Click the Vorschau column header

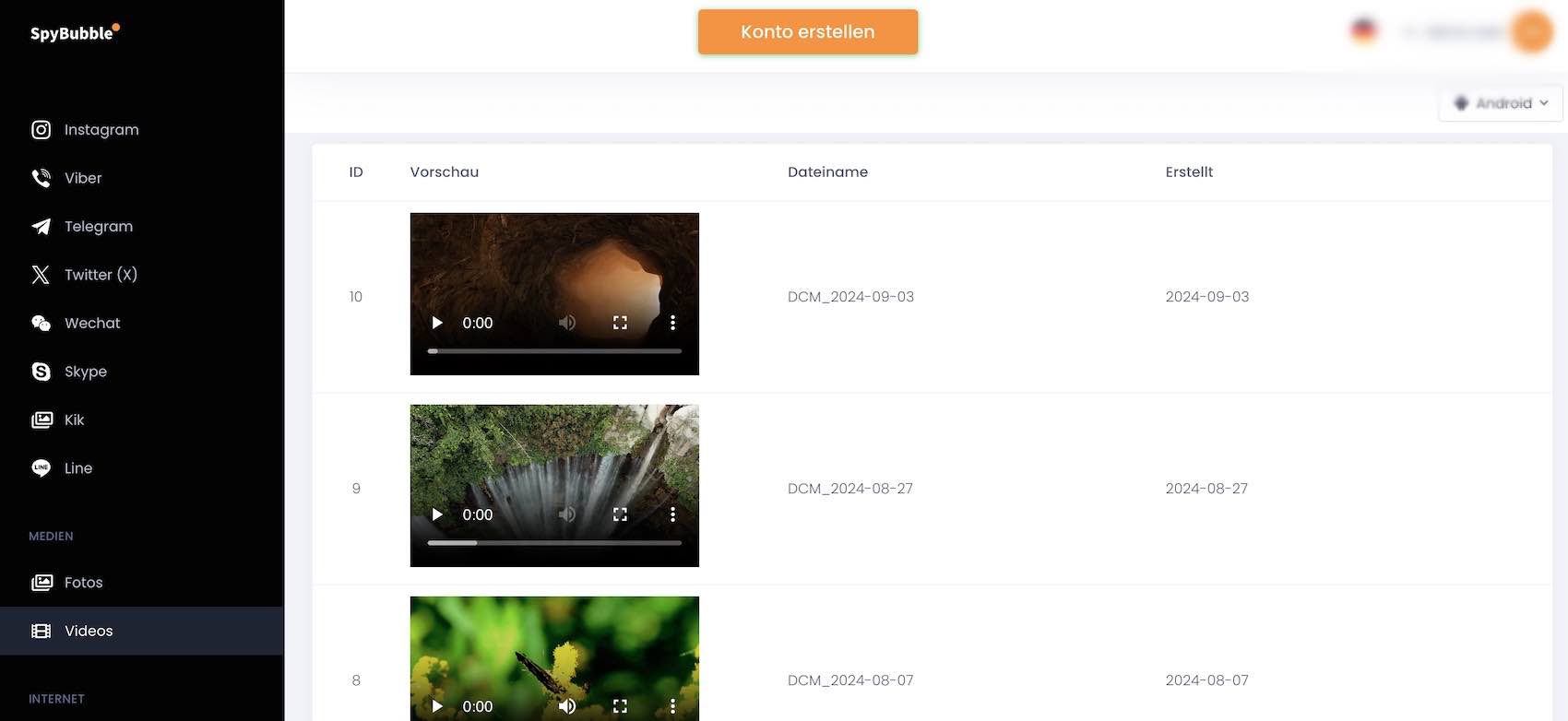pos(445,172)
